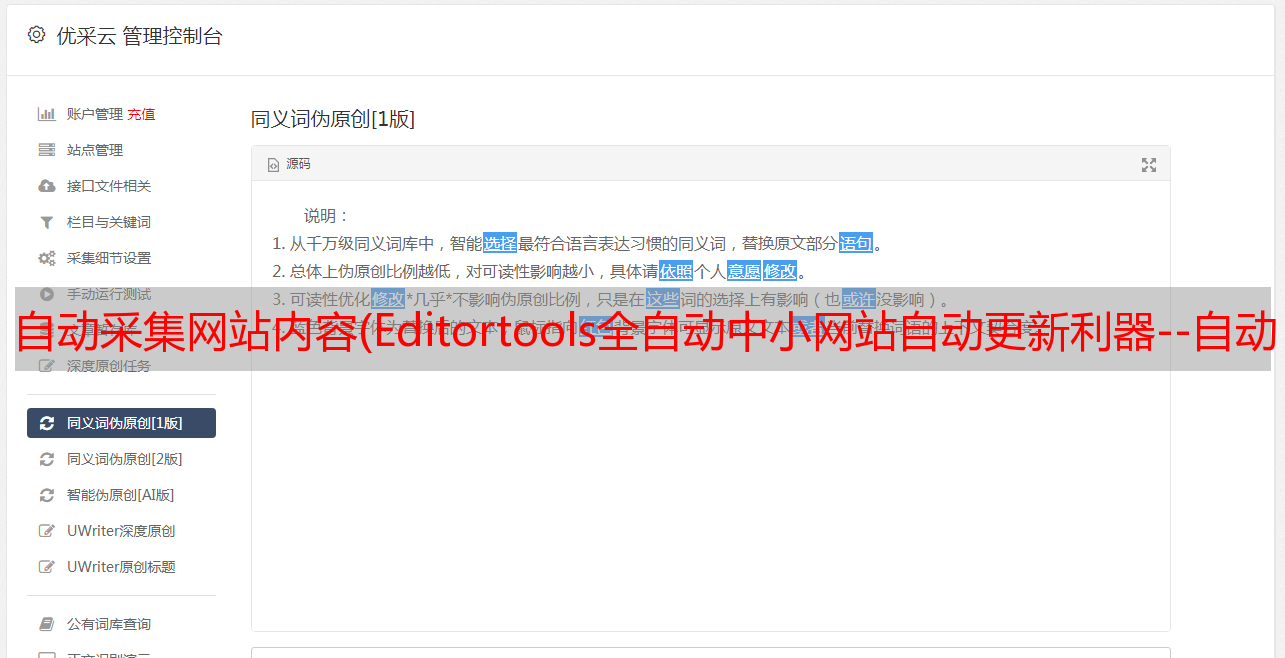Image resolution: width=1285 pixels, height=658 pixels.
Task: Click the book icon for 公有词库查询
Action: [x=46, y=624]
